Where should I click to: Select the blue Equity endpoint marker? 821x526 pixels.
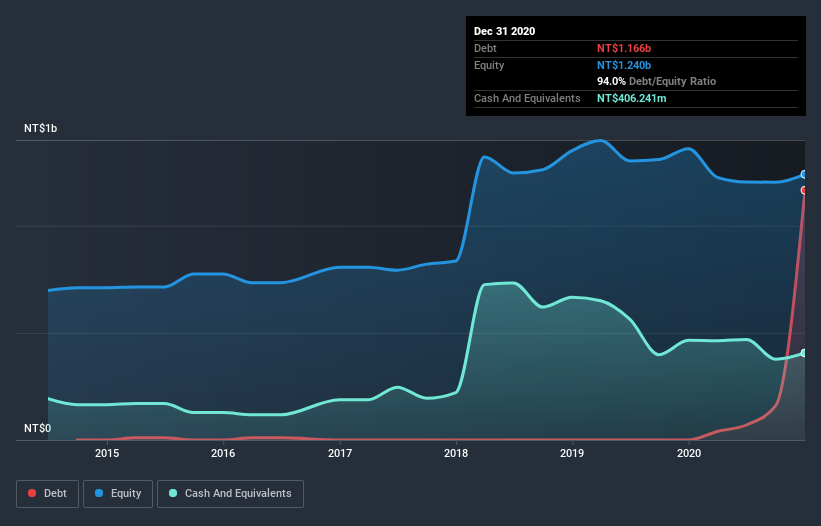tap(804, 174)
